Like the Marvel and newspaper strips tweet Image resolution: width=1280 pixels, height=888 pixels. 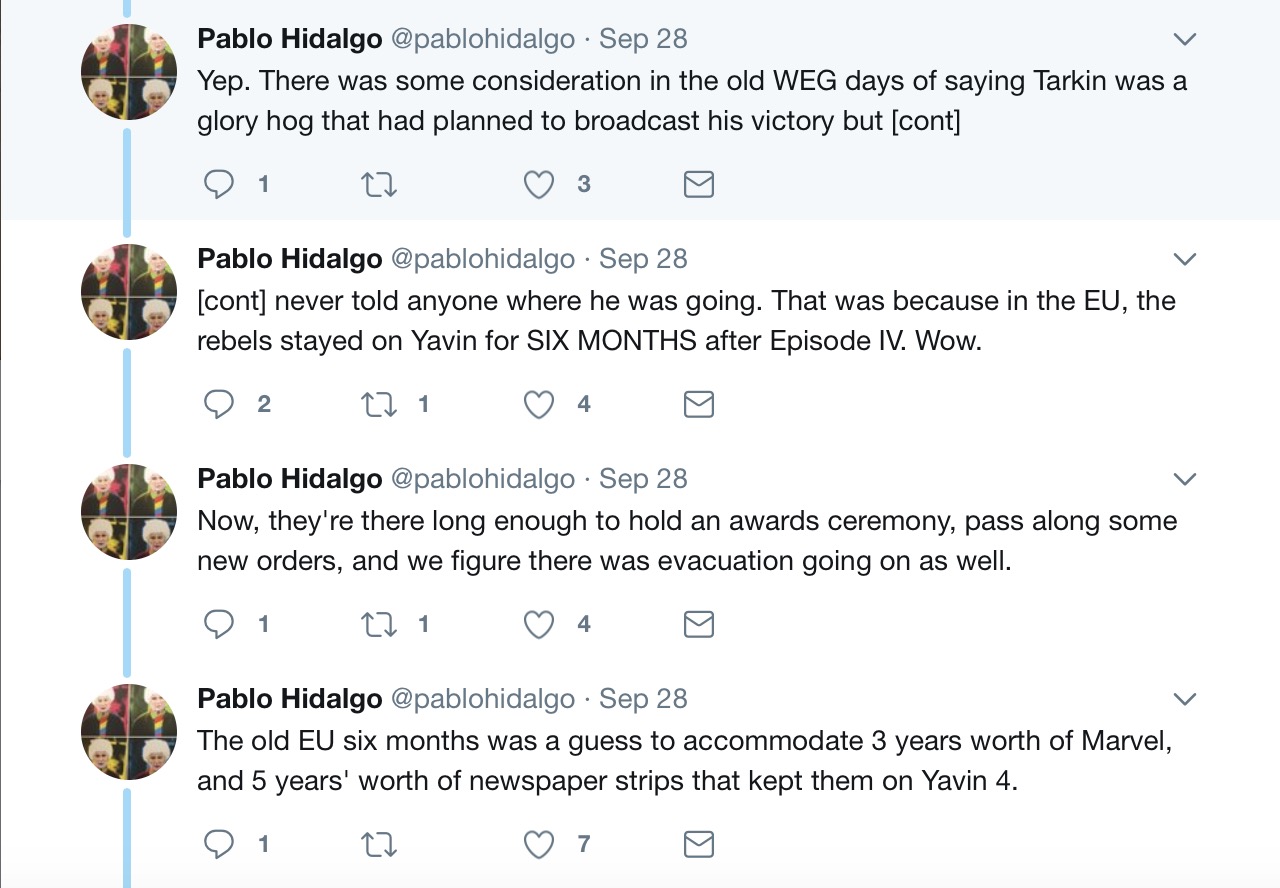point(539,844)
